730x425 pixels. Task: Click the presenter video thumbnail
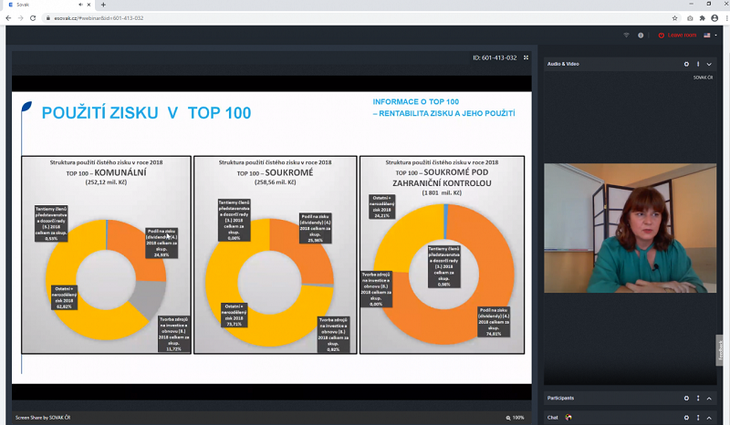coord(630,227)
